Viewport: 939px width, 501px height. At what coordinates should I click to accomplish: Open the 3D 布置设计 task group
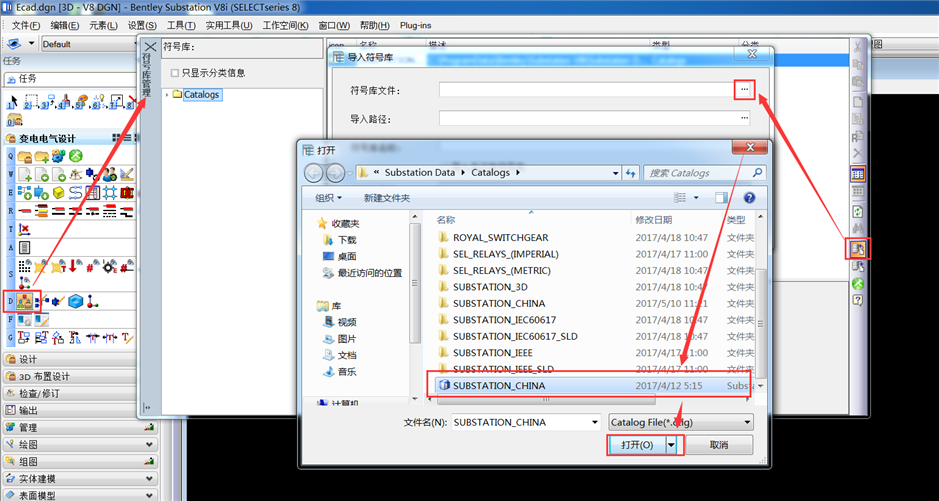tap(80, 376)
